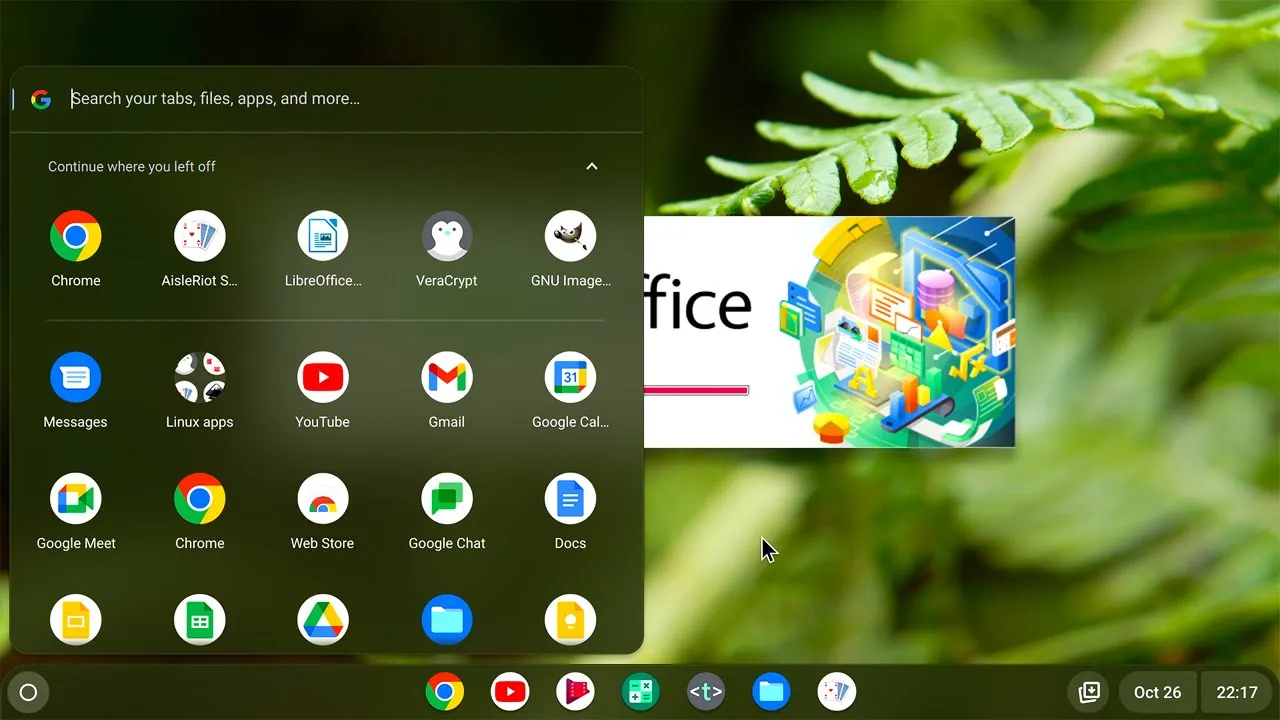Open the Chrome app beside AisleRiot in launcher
1280x720 pixels.
(76, 237)
